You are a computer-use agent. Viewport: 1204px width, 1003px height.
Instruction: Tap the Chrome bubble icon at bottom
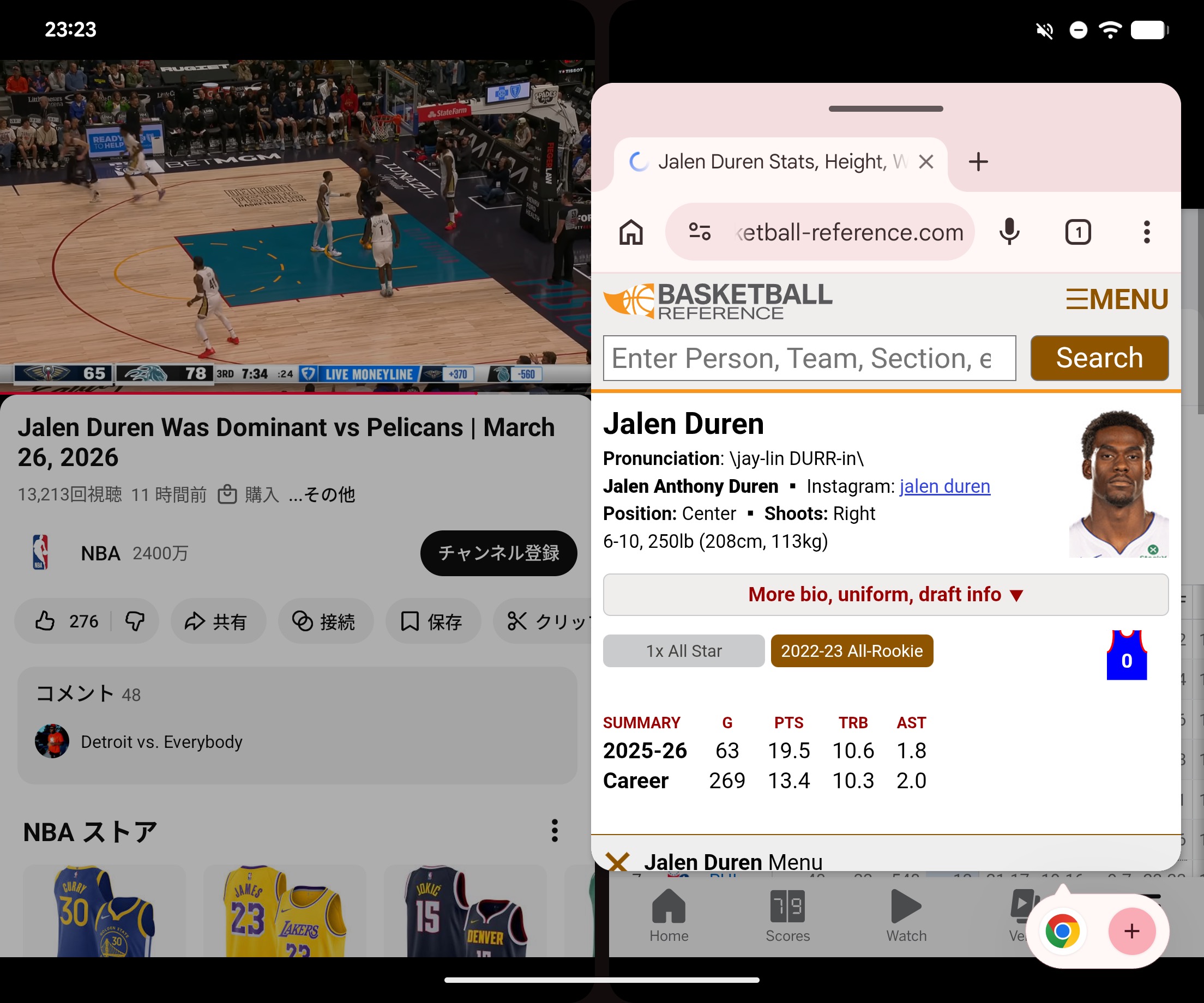1062,932
